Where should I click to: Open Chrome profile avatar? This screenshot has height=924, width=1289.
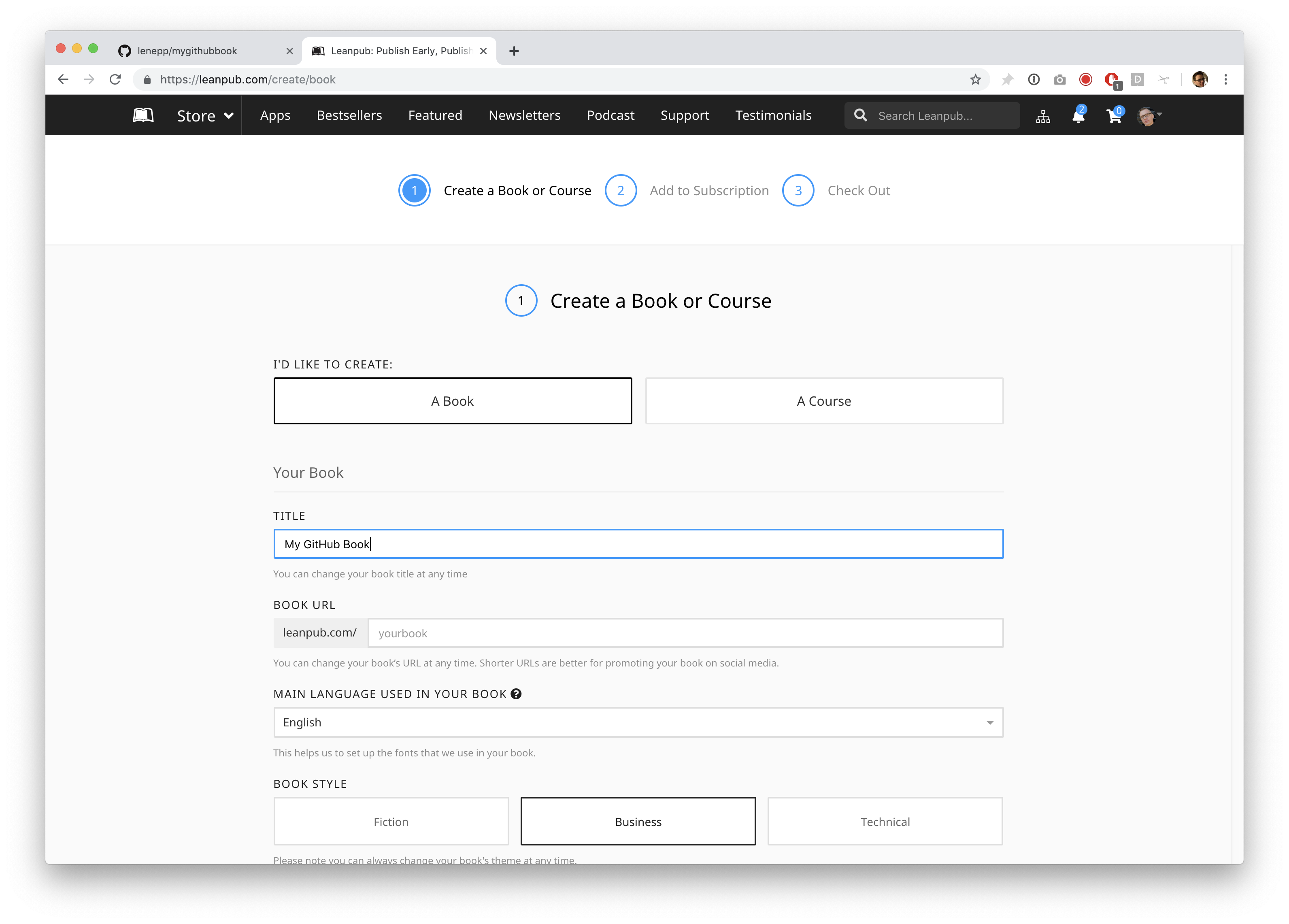[x=1200, y=80]
